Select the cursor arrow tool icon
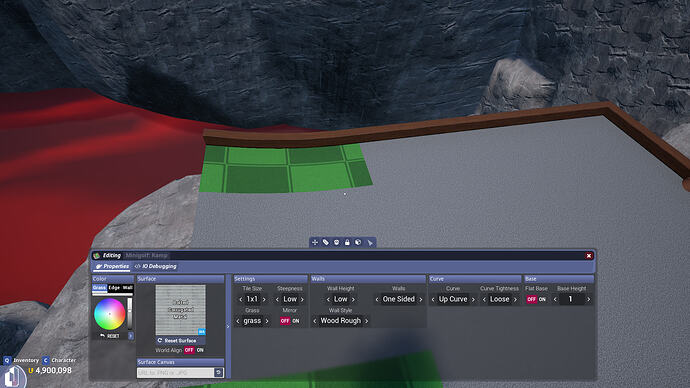The width and height of the screenshot is (690, 388). (370, 243)
